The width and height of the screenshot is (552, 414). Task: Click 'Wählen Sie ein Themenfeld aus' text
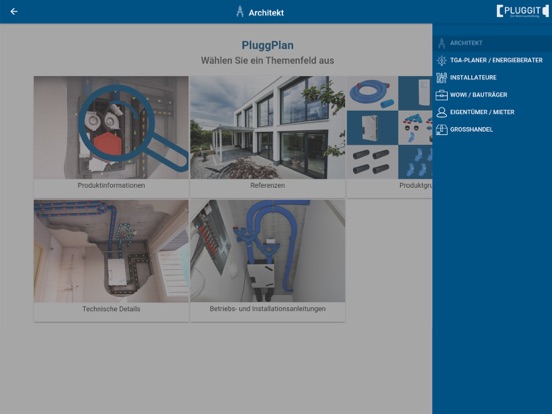tap(268, 61)
